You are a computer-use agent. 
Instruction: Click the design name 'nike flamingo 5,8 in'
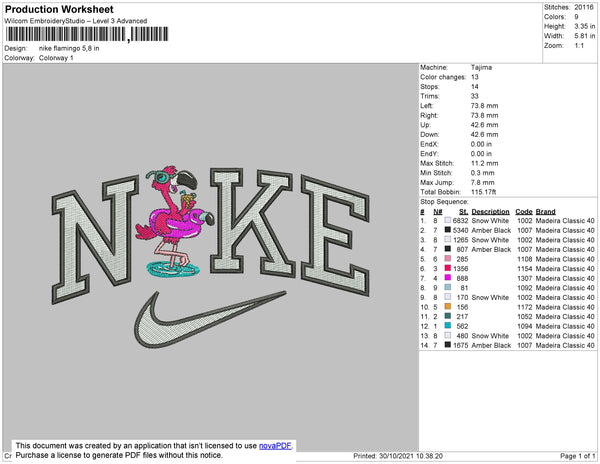click(69, 49)
